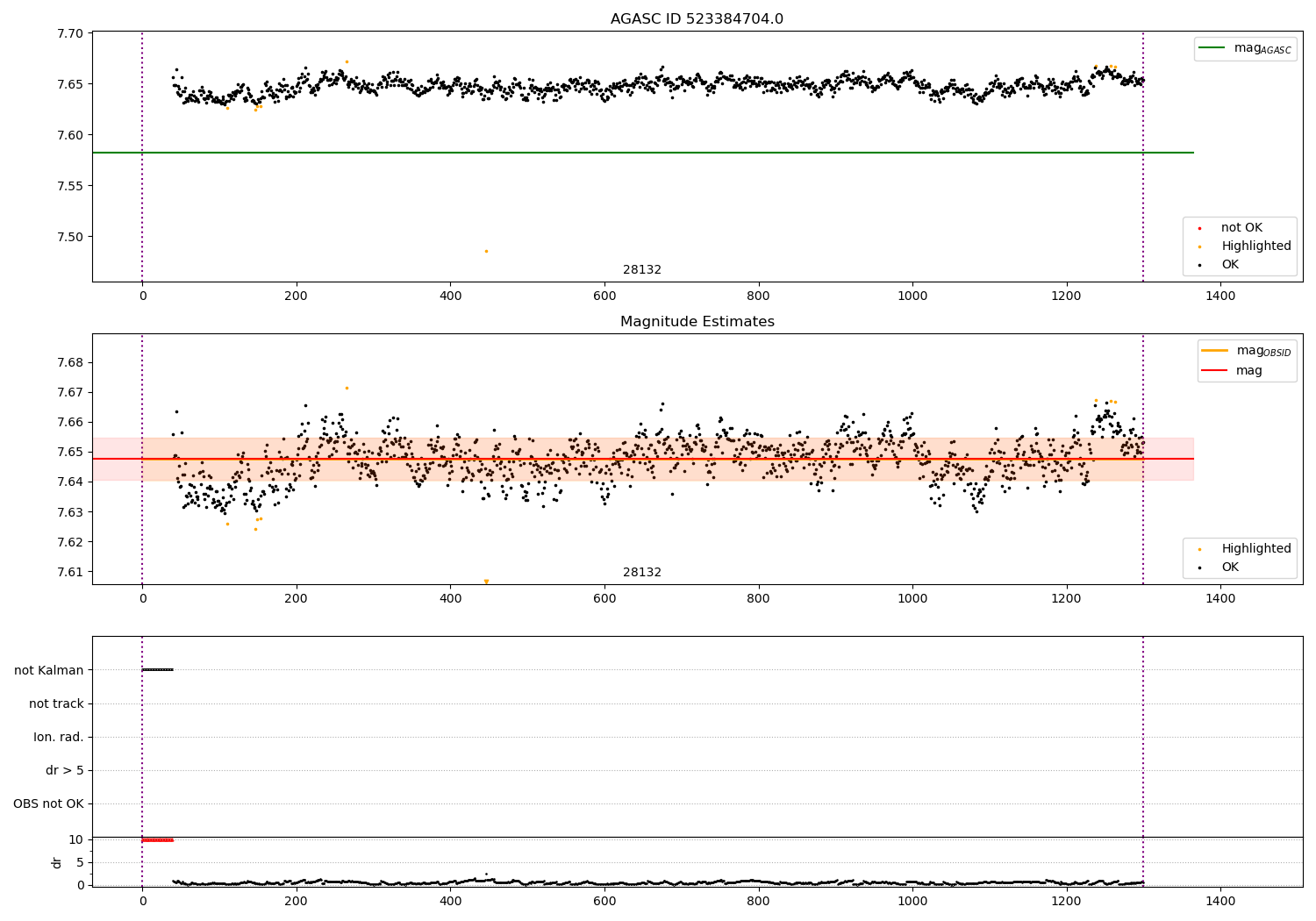Image resolution: width=1316 pixels, height=921 pixels.
Task: Click the 7.70 tick label in top plot
Action: coord(70,34)
